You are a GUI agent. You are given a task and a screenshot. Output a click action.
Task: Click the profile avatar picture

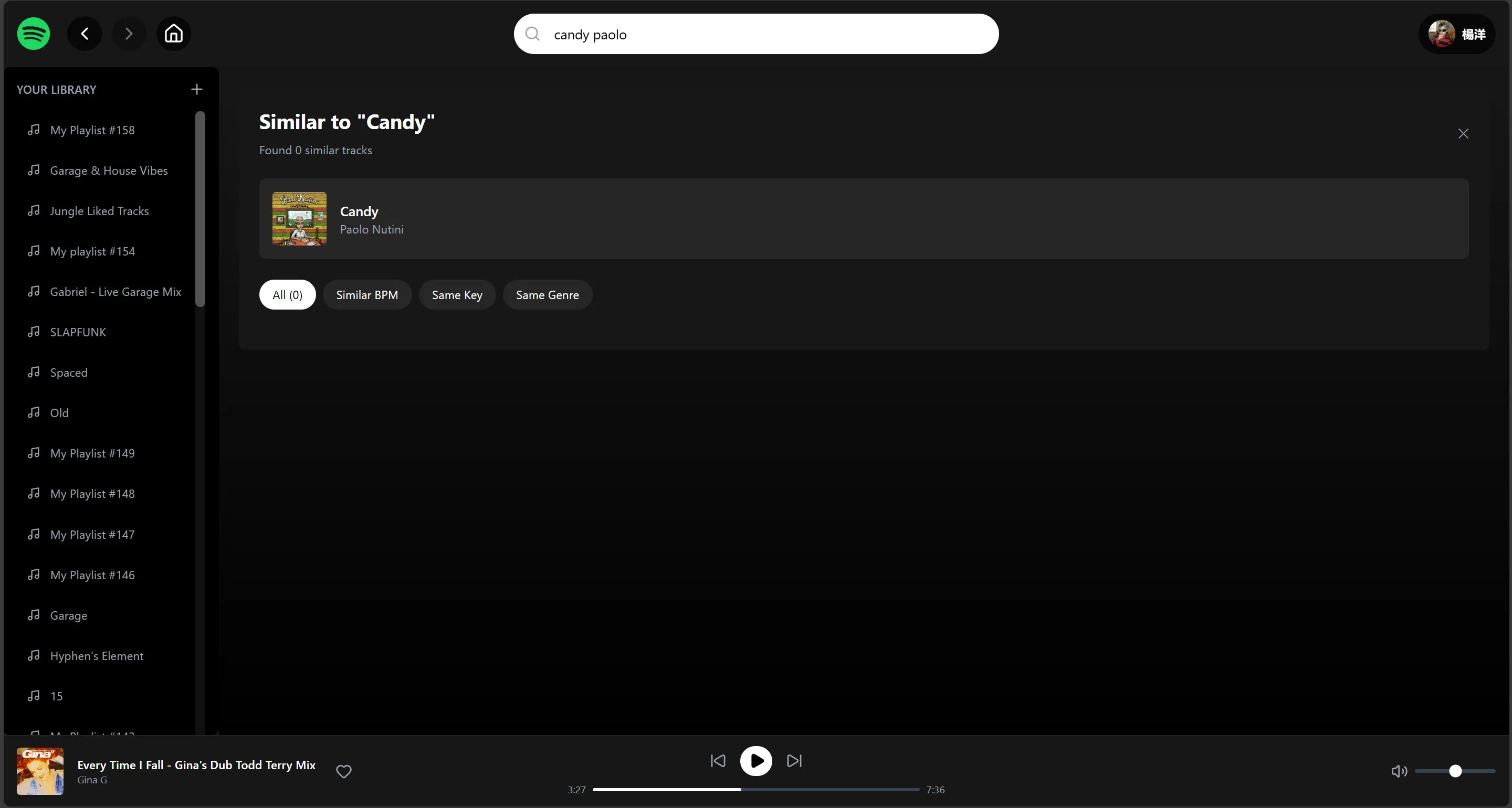tap(1442, 34)
